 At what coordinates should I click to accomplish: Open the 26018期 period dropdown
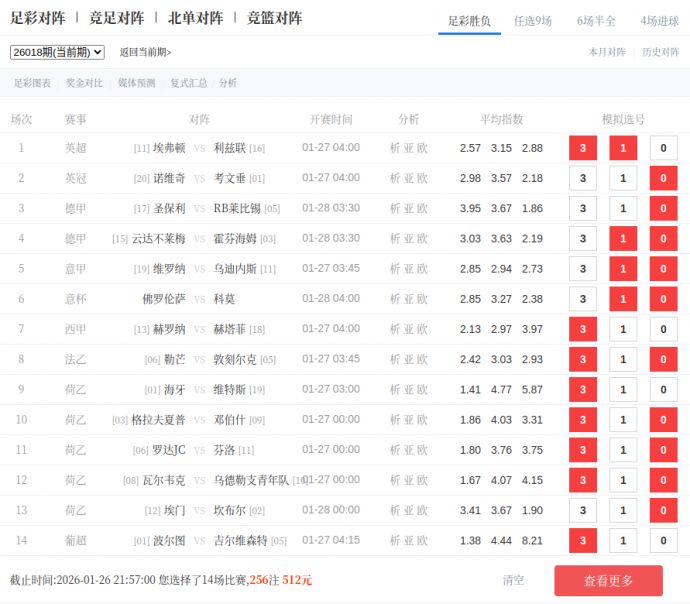click(57, 52)
